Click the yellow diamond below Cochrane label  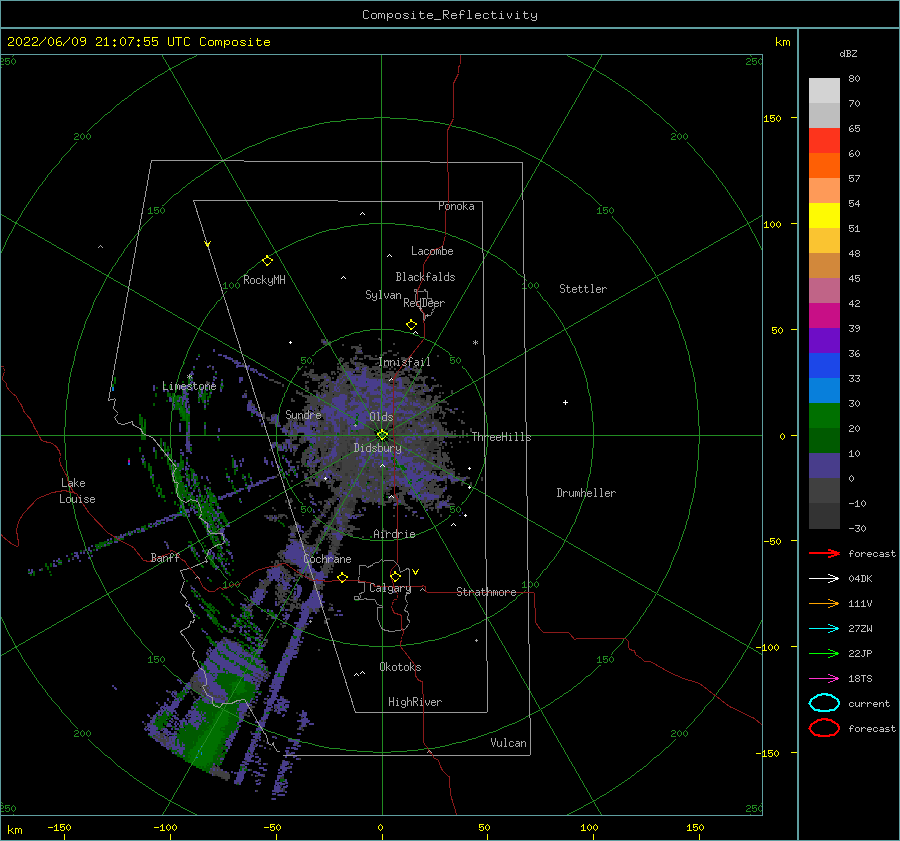coord(342,577)
